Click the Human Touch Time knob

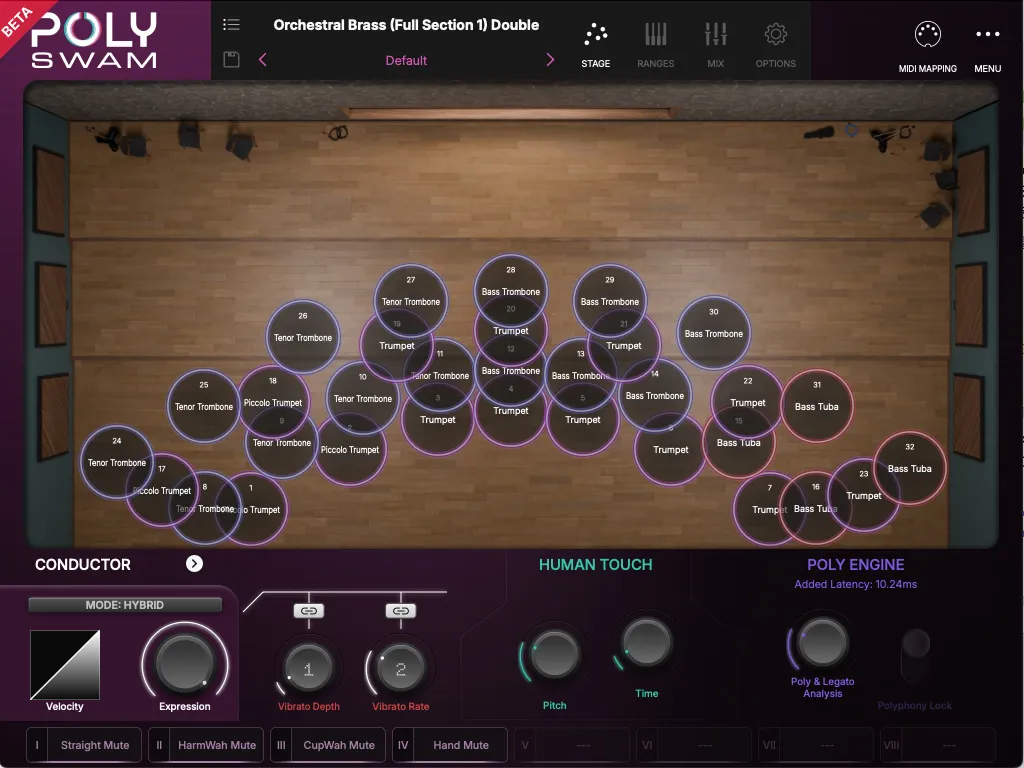click(647, 642)
